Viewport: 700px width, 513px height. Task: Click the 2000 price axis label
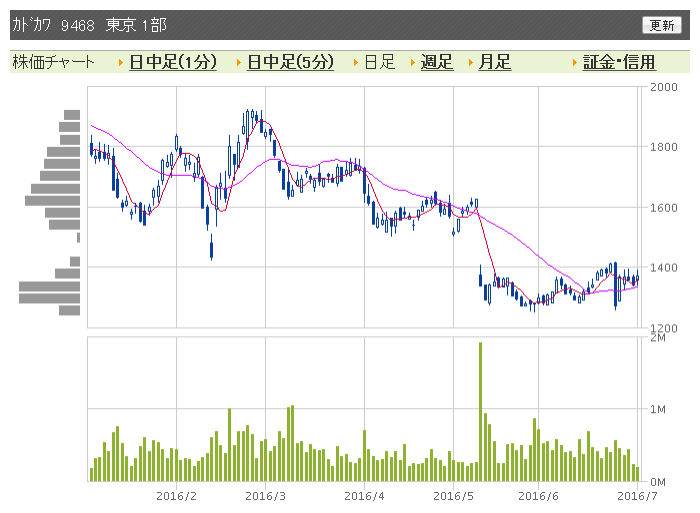coord(663,87)
